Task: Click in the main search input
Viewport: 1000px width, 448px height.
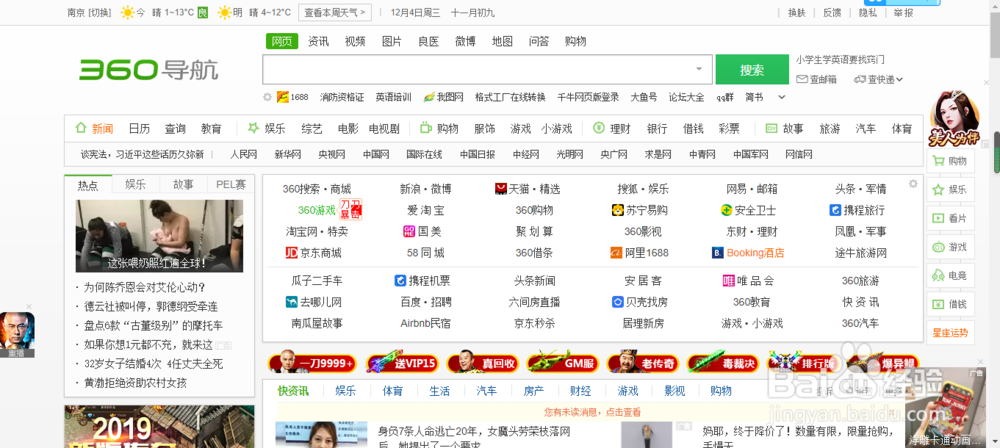Action: pos(478,69)
